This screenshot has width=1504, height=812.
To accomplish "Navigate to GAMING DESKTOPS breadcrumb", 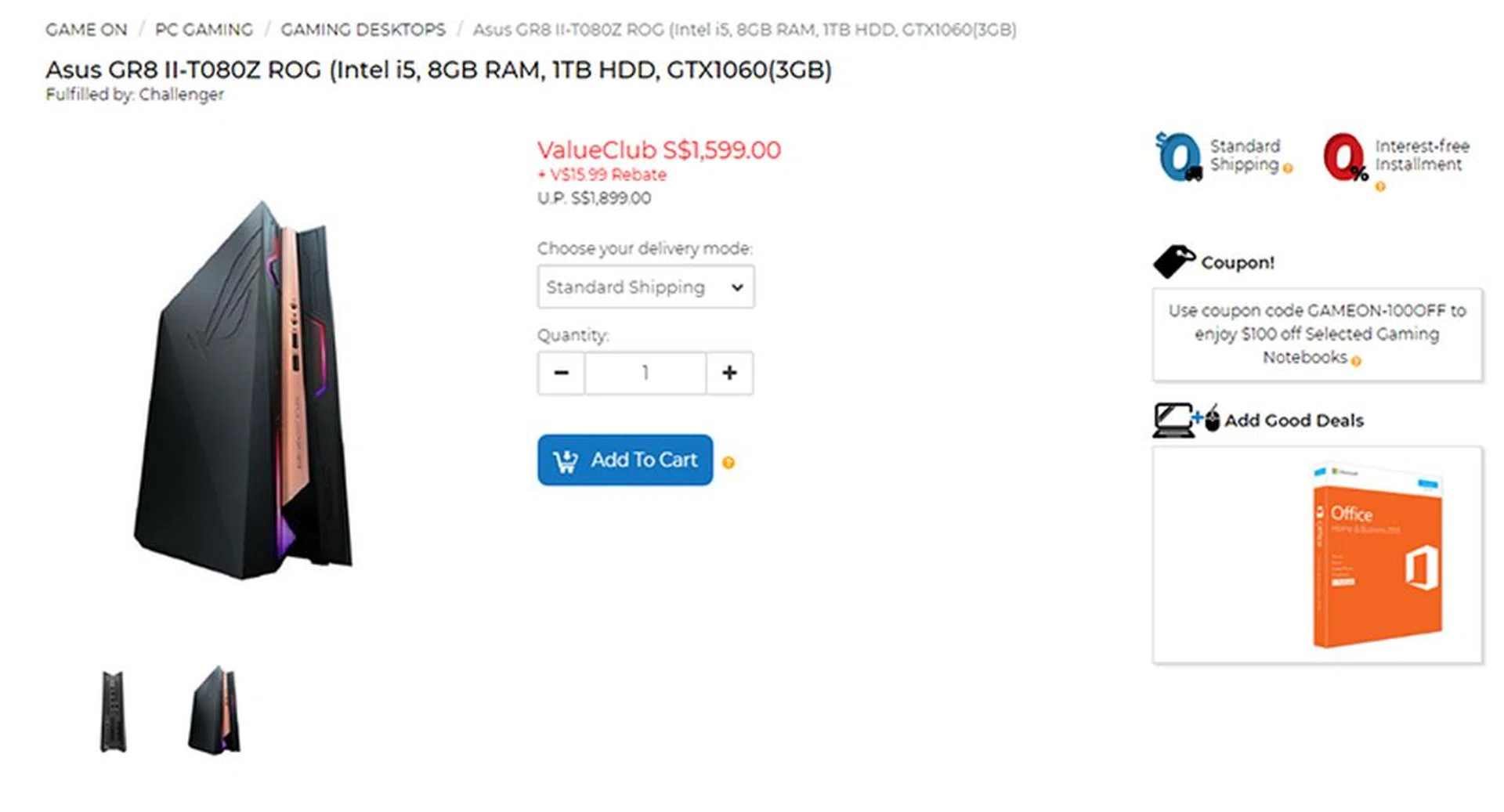I will (x=363, y=30).
